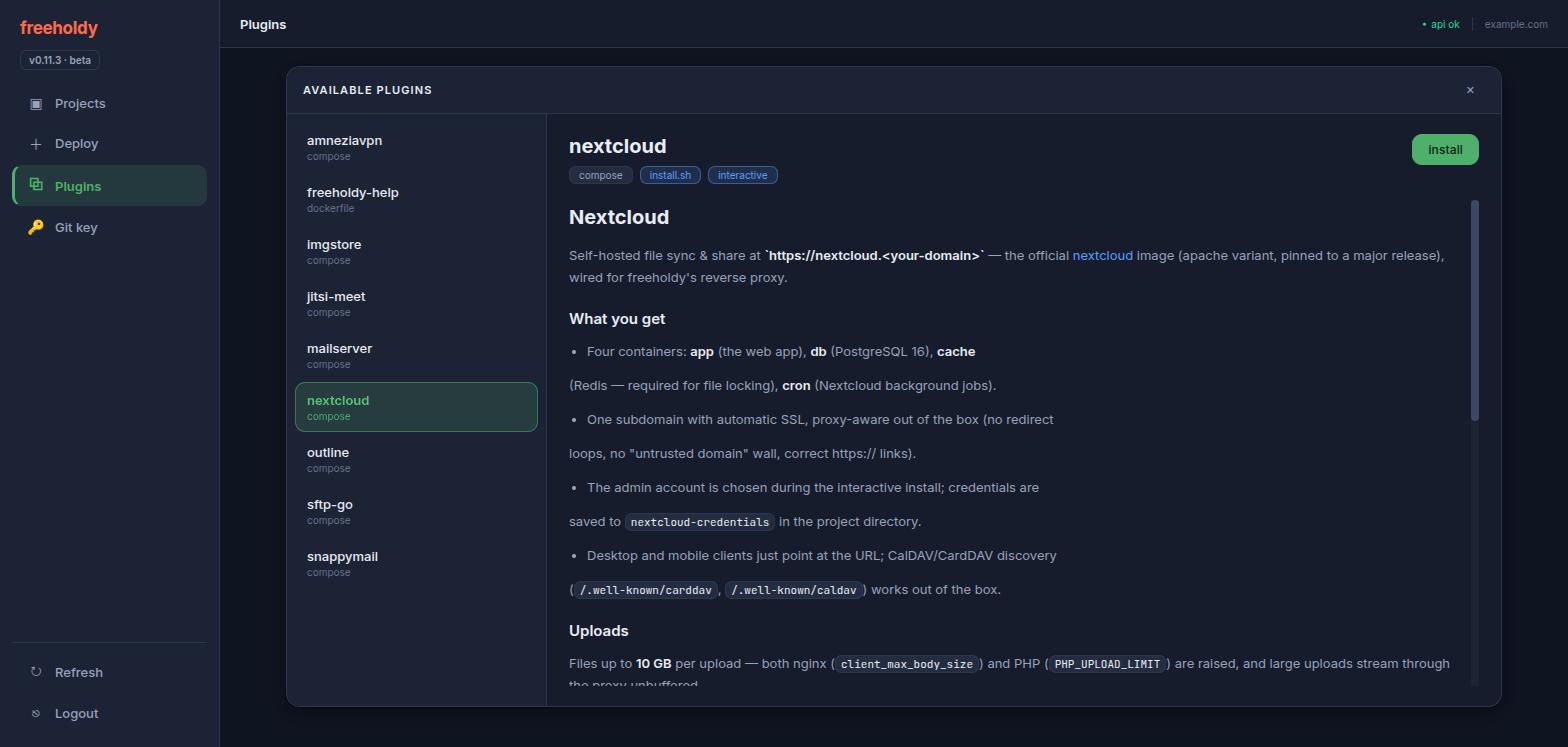This screenshot has height=747, width=1568.
Task: Click the Uploads heading
Action: 599,631
